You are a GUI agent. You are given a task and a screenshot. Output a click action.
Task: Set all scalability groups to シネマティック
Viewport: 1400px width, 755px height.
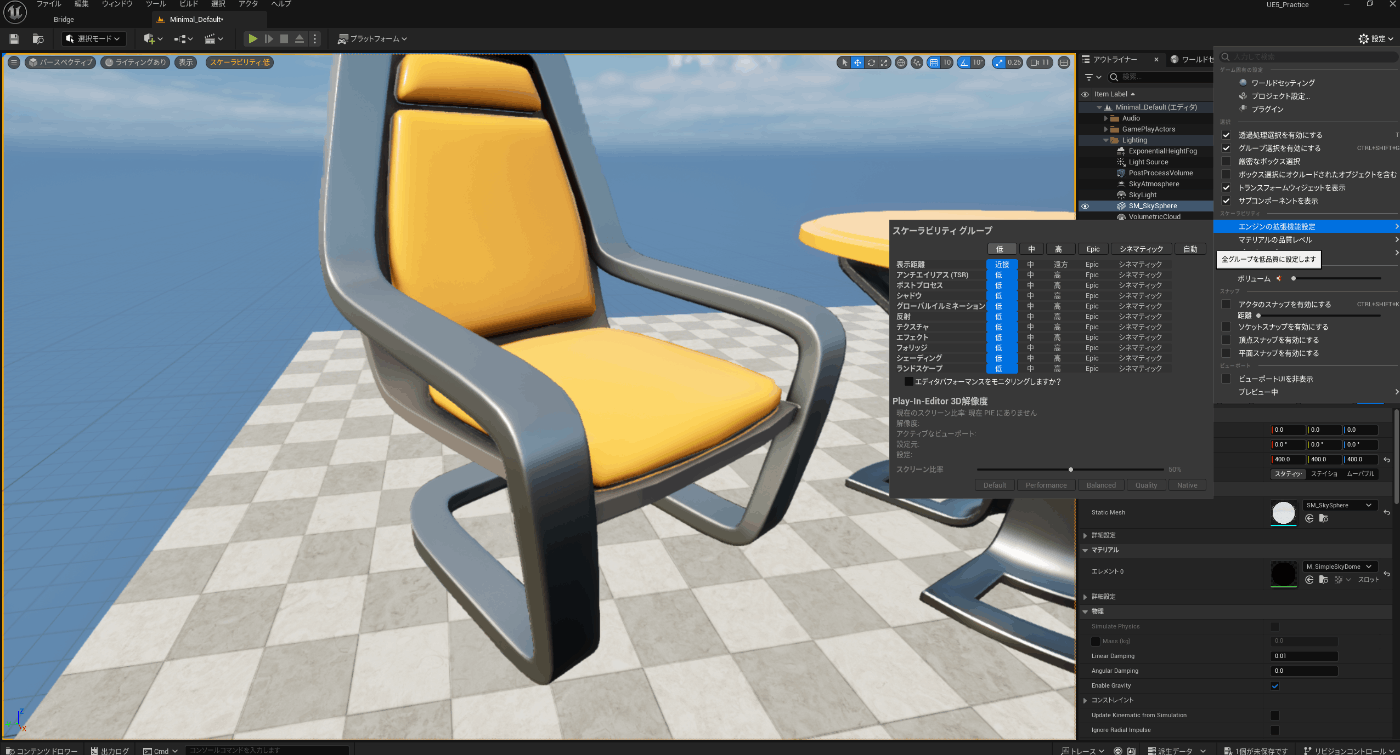[x=1140, y=249]
